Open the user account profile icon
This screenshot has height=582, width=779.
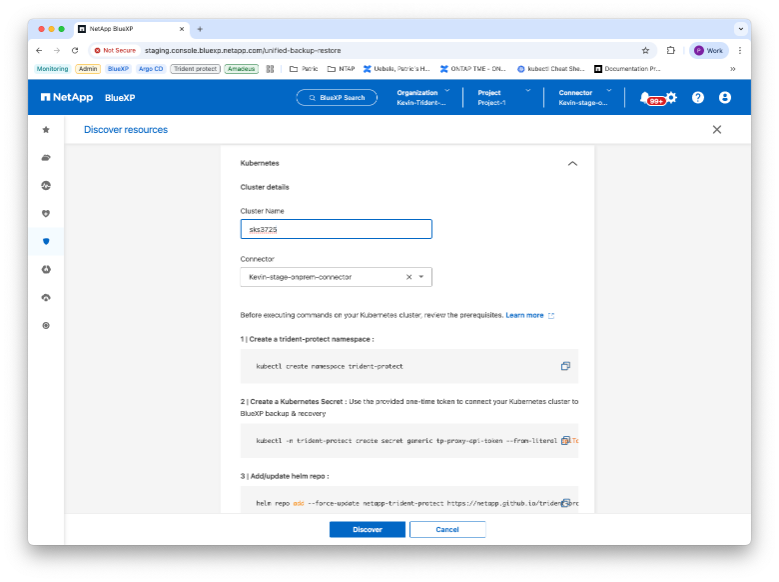pos(724,97)
